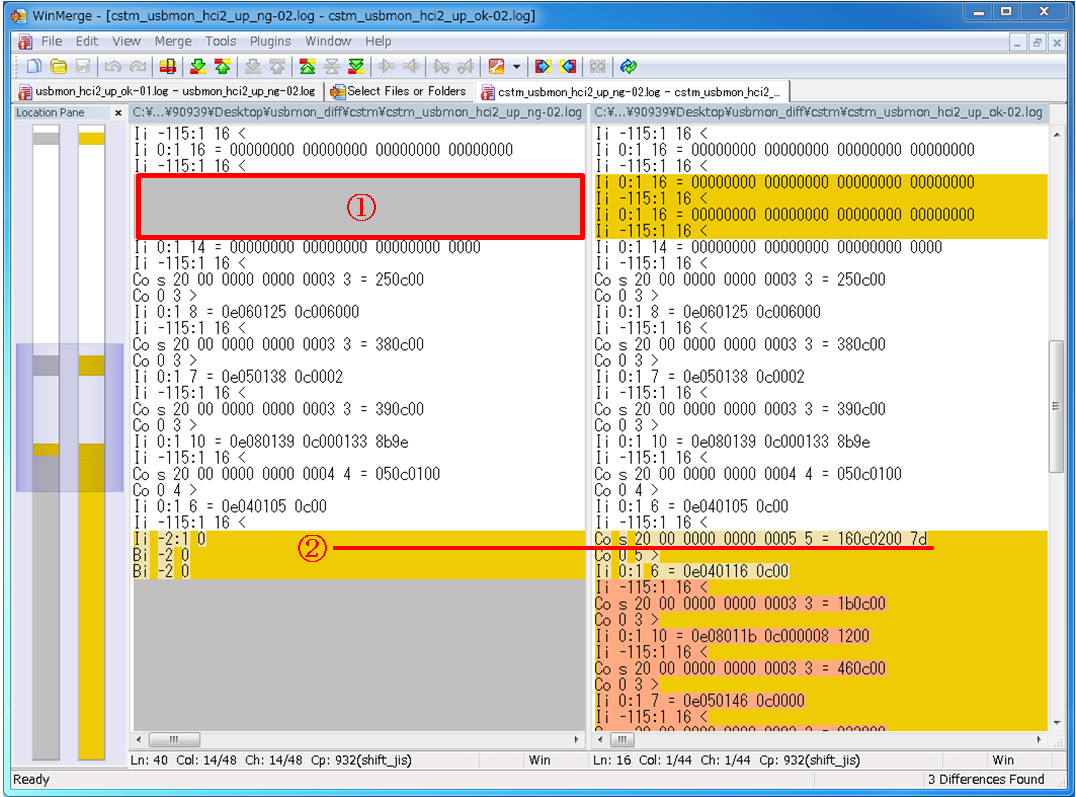Click the Copy Right toolbar icon
This screenshot has height=797, width=1076.
coord(387,67)
